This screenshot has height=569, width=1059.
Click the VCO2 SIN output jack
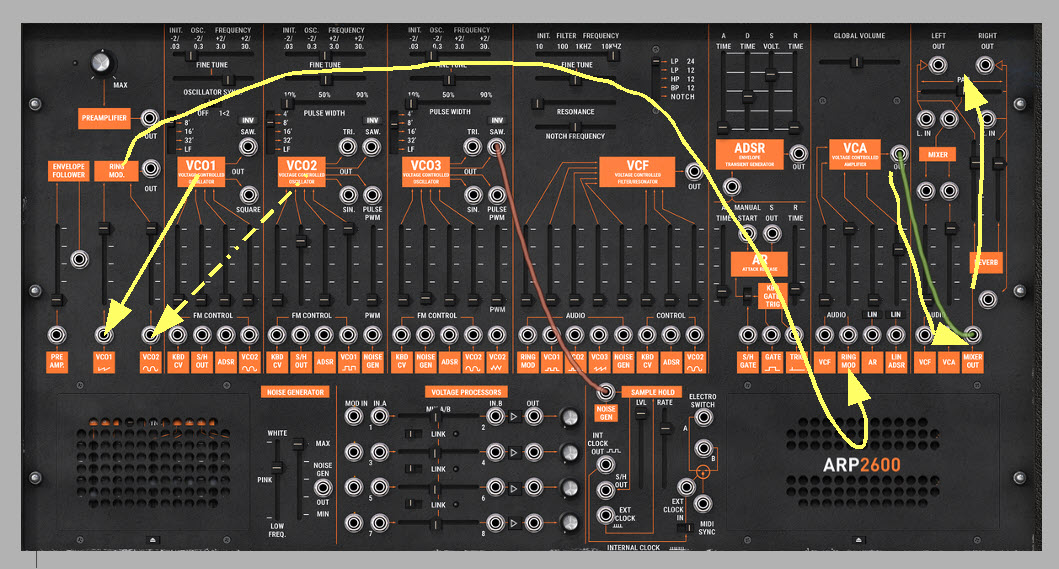(348, 195)
